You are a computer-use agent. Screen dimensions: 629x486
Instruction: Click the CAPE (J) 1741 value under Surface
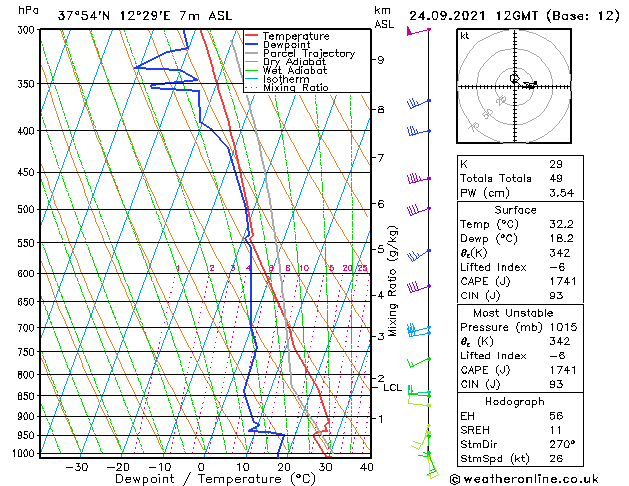563,281
